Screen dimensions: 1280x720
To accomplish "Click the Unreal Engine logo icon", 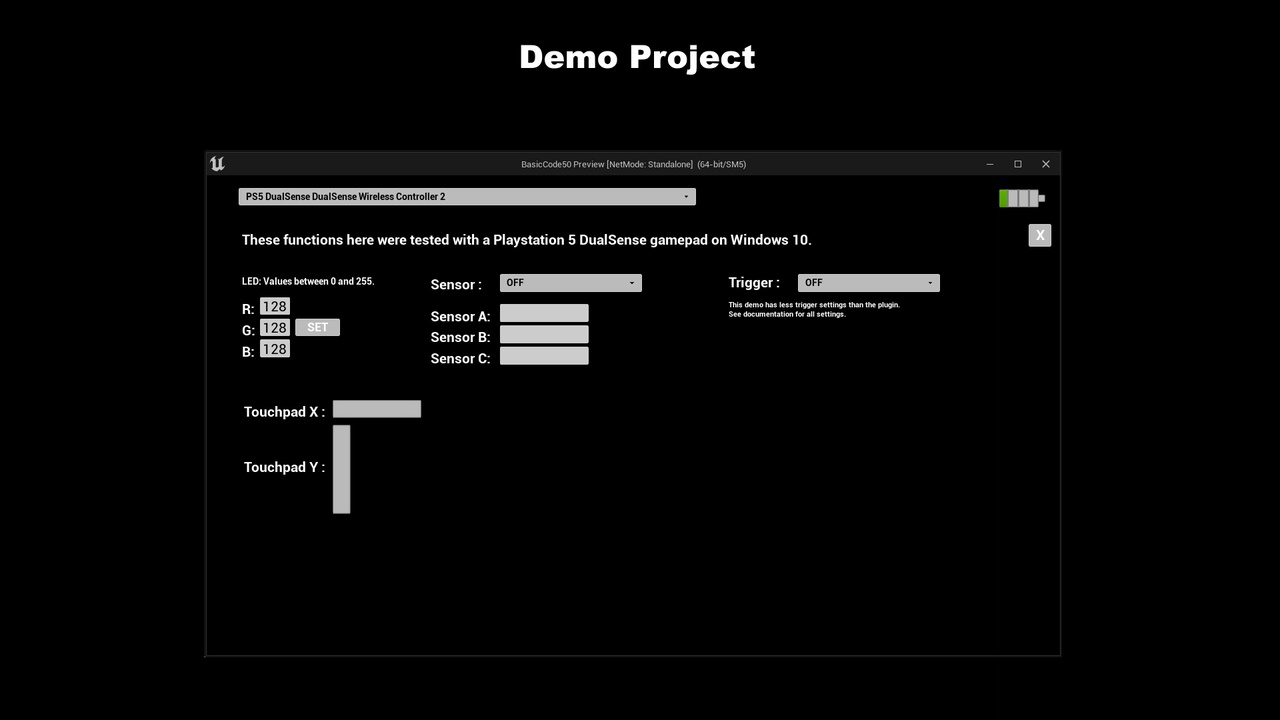I will pos(218,163).
